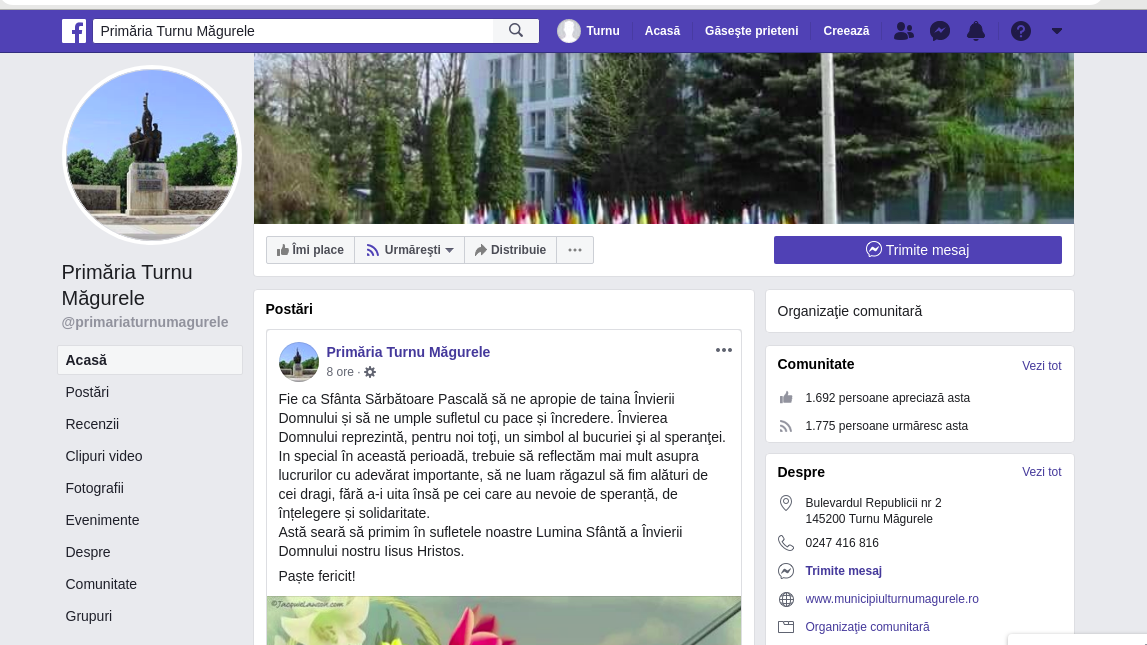Select Grupuri in left sidebar
Screen dimensions: 1147x645
click(89, 616)
